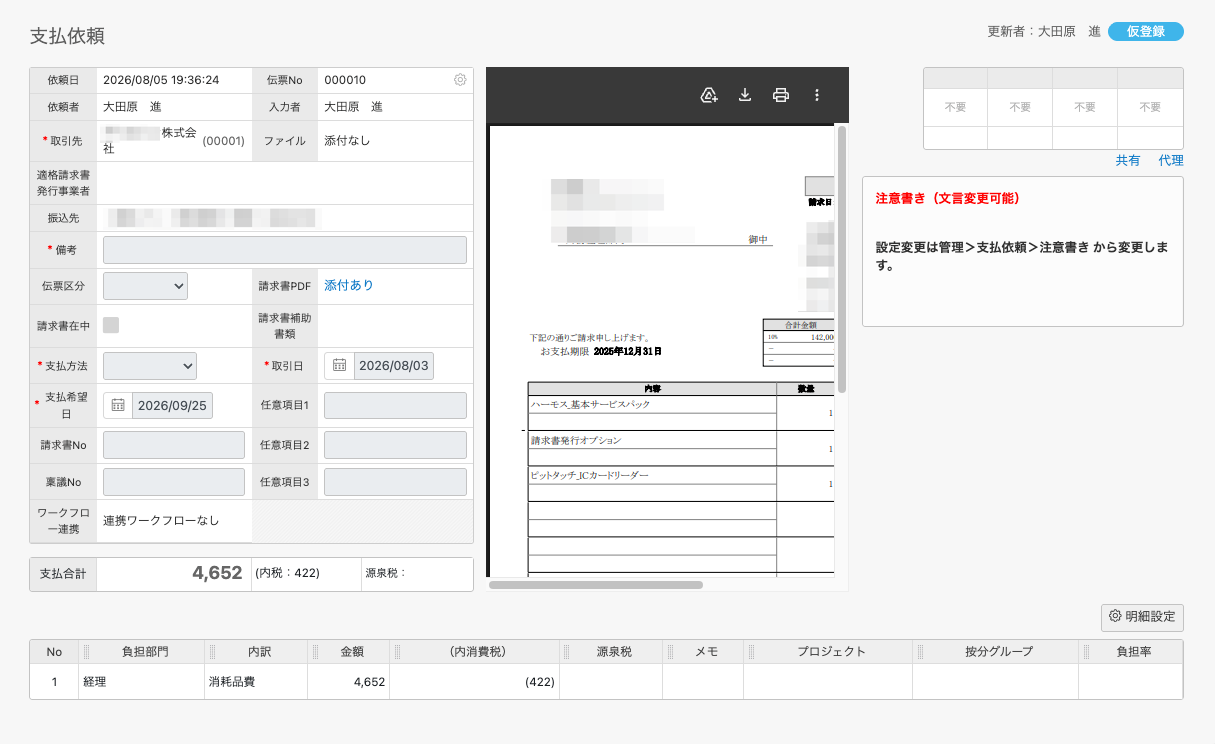Download the invoice PDF
This screenshot has height=744, width=1215.
click(x=745, y=95)
